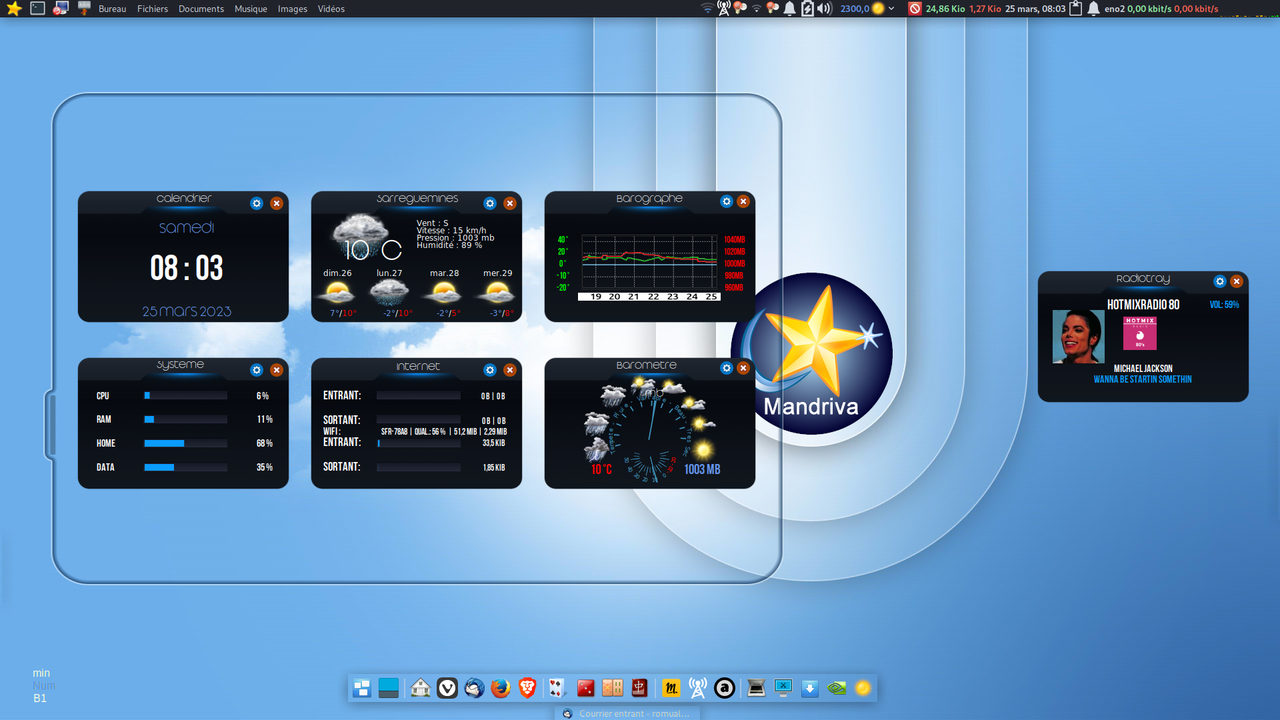Open the window list icon in dock
Viewport: 1280px width, 720px height.
point(362,688)
